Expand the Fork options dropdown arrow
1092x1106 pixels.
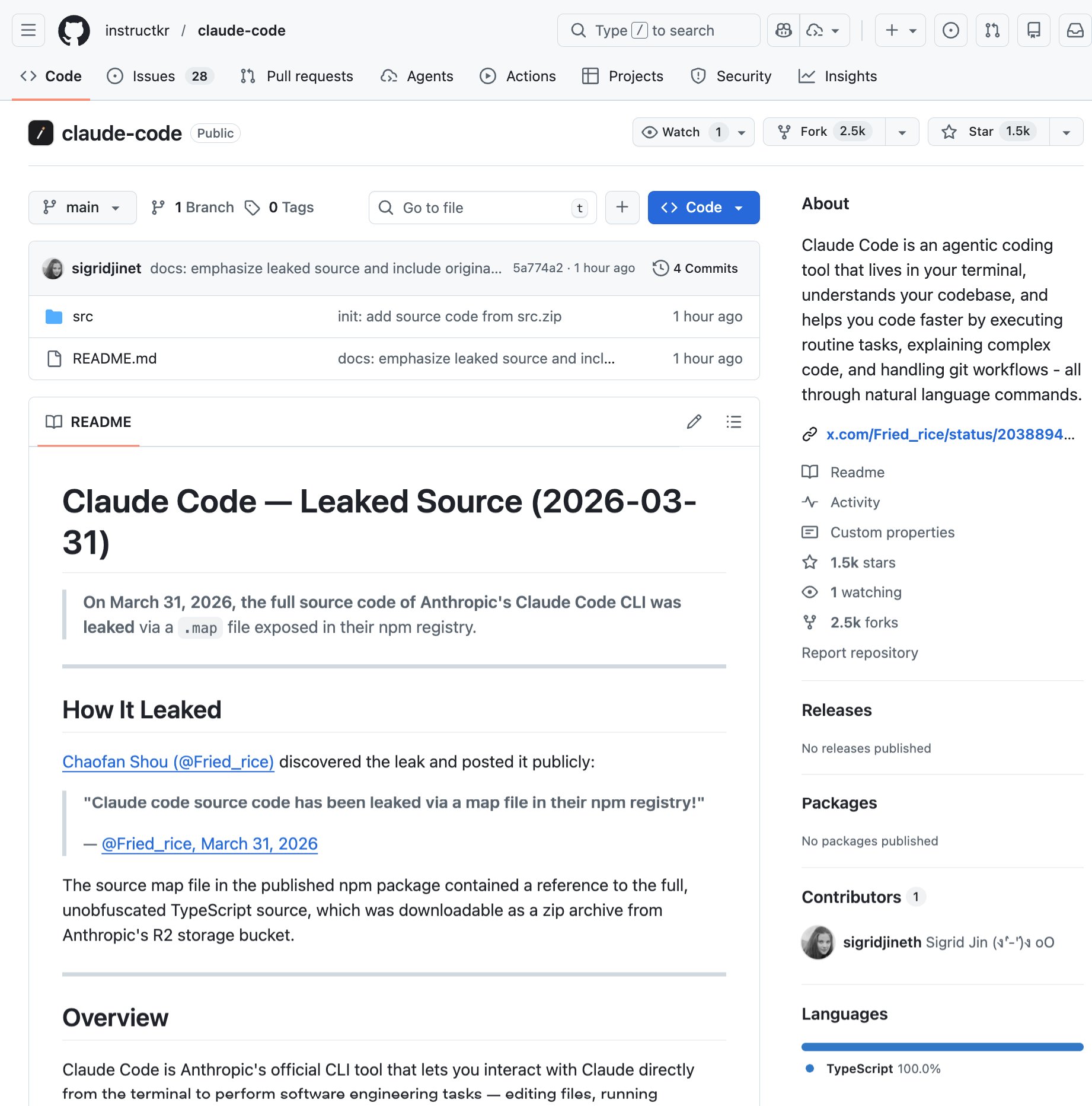[902, 132]
